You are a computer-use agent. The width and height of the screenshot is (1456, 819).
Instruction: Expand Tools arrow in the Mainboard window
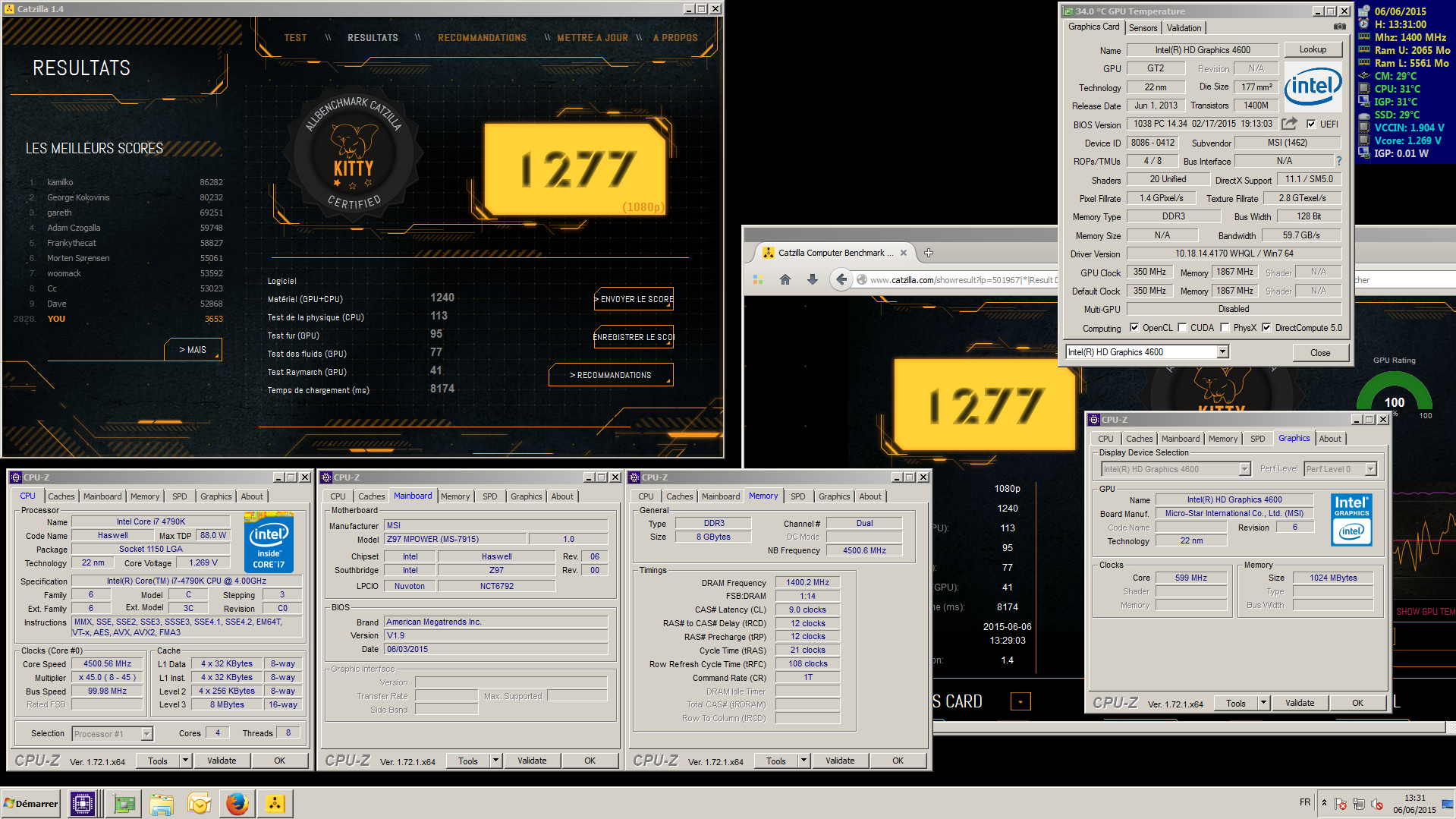click(495, 761)
